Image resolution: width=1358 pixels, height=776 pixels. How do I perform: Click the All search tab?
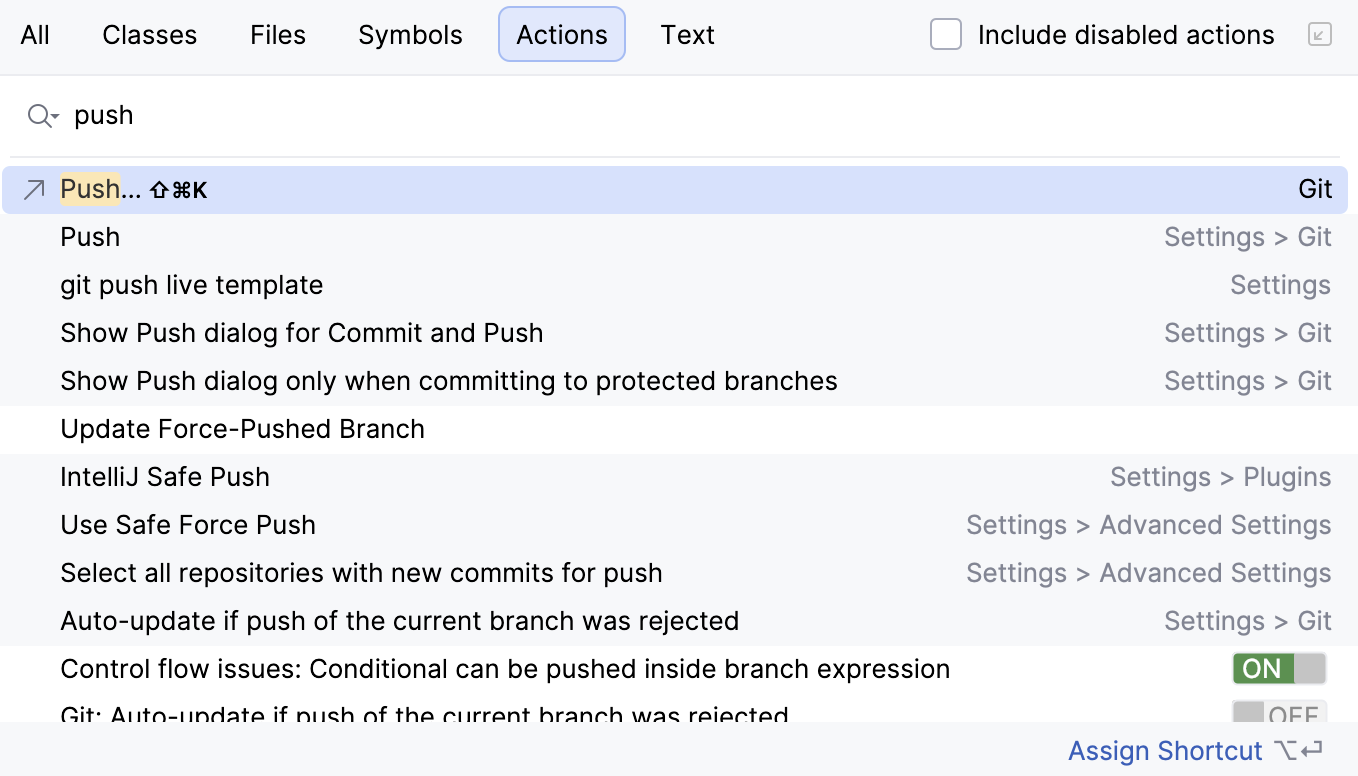pyautogui.click(x=35, y=34)
